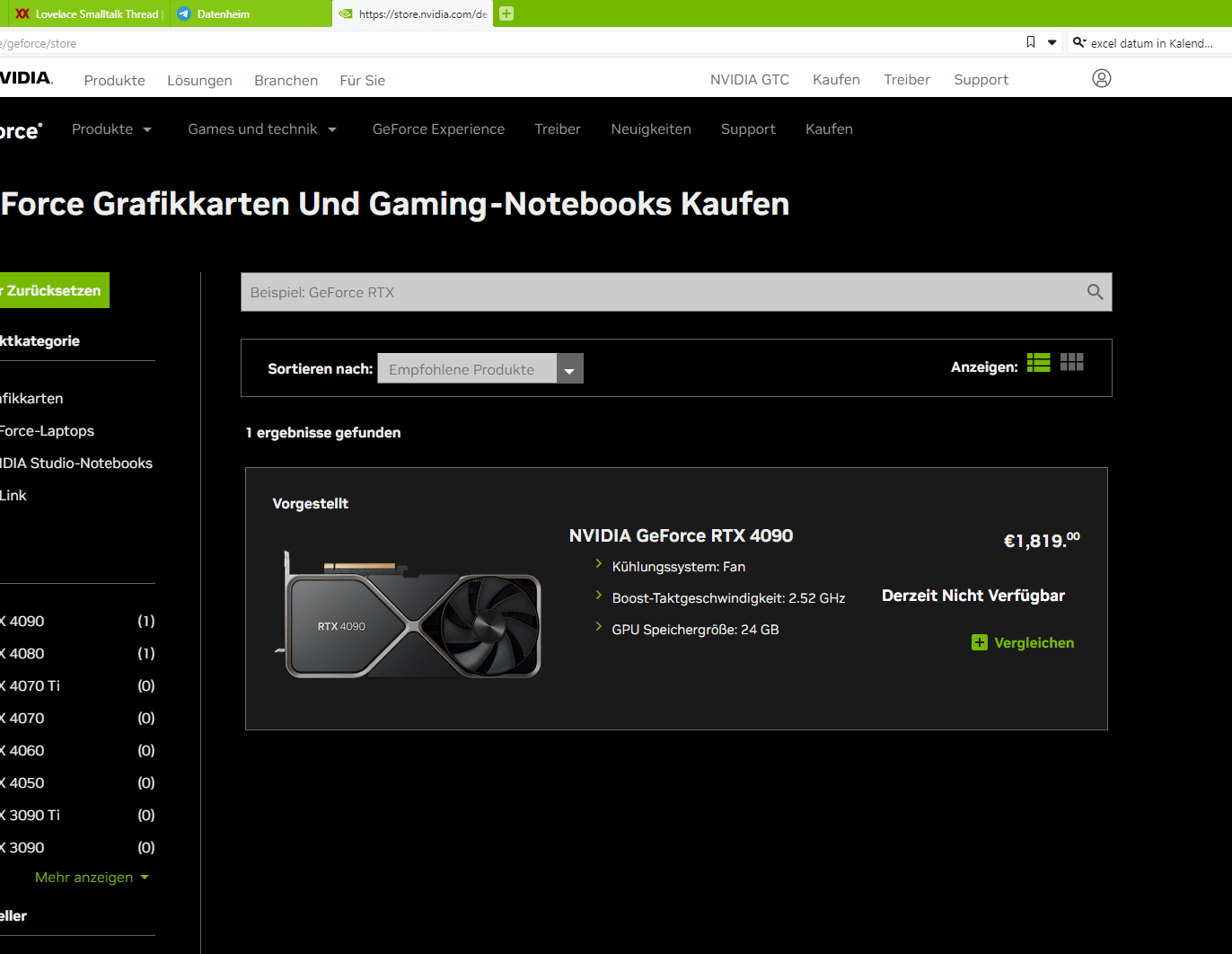
Task: Click Kaufen in the black GeForce bar
Action: [x=829, y=129]
